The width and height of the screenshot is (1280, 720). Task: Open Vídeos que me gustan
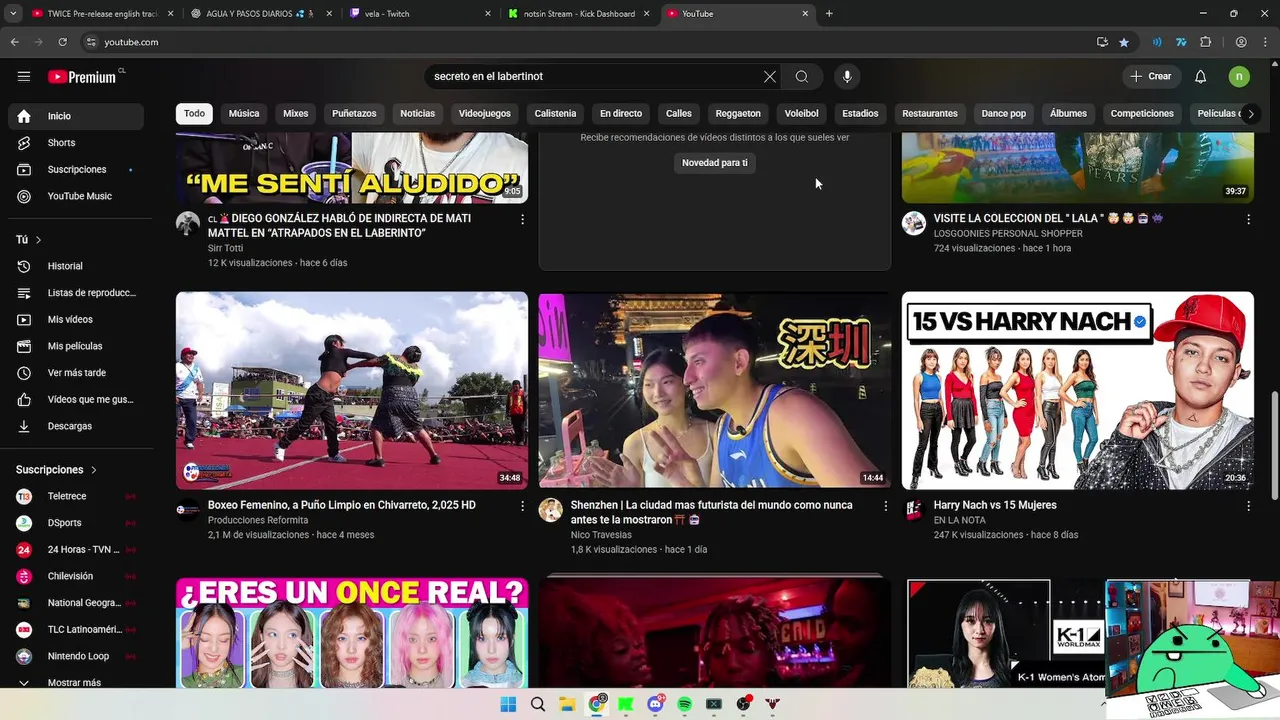pos(76,399)
